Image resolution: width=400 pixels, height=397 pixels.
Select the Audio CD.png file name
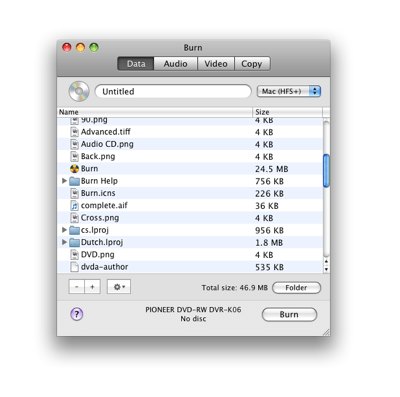(107, 144)
